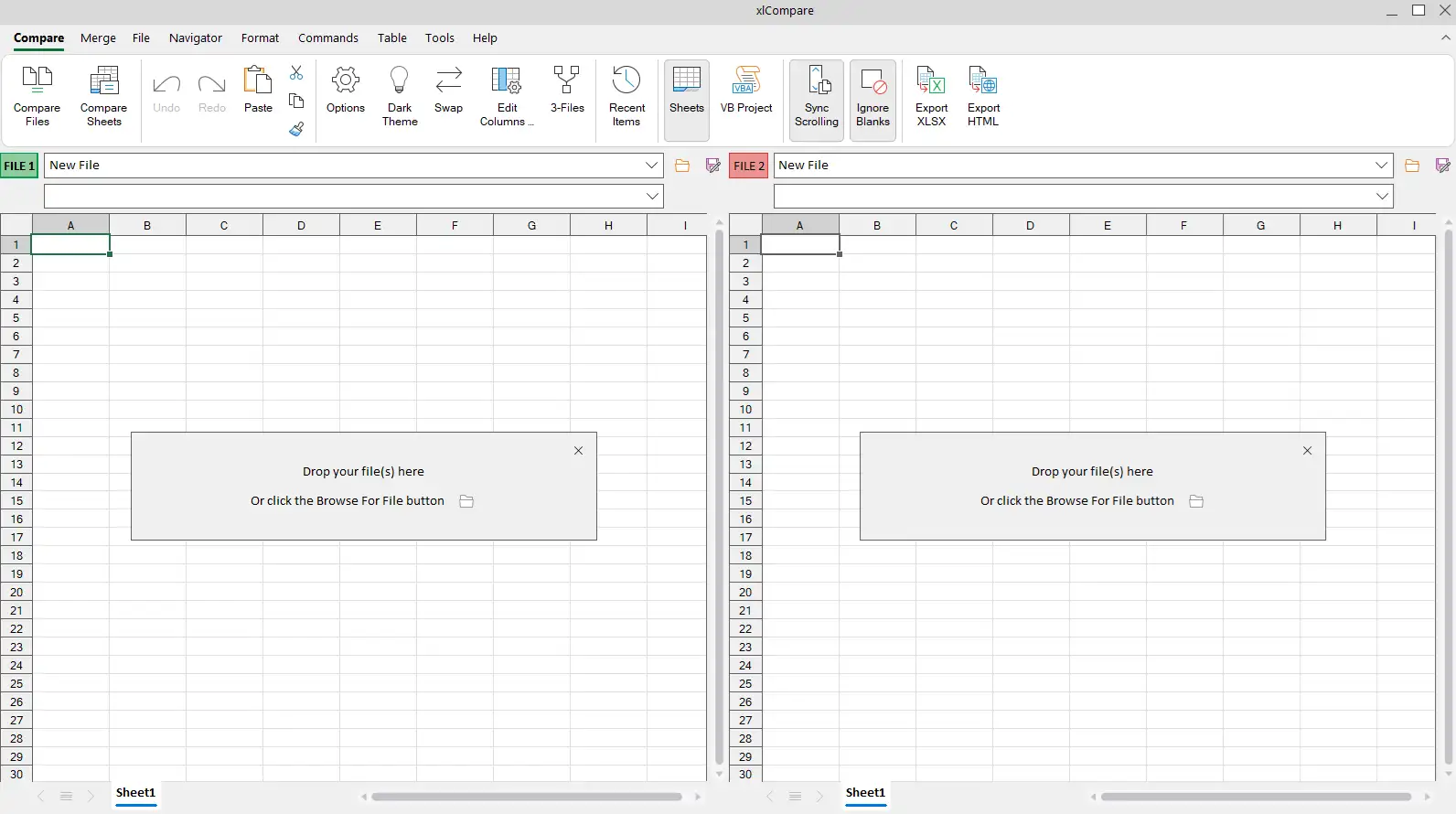Click the green FILE 1 label
This screenshot has width=1456, height=814.
[19, 166]
